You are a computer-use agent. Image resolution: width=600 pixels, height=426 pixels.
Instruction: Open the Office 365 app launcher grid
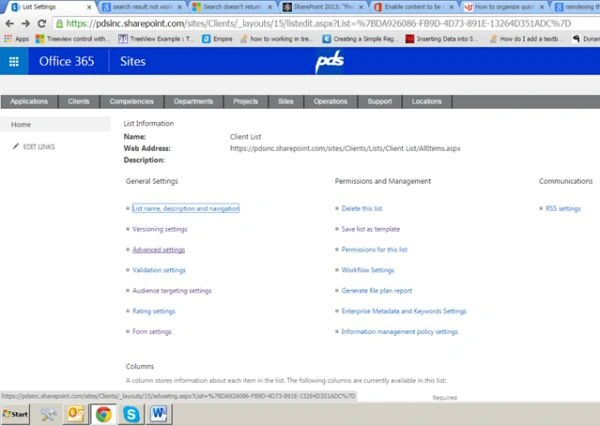coord(14,61)
